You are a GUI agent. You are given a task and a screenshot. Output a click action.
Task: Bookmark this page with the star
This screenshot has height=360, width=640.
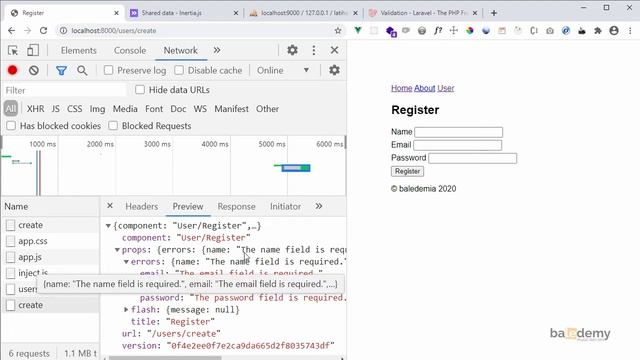tap(338, 31)
